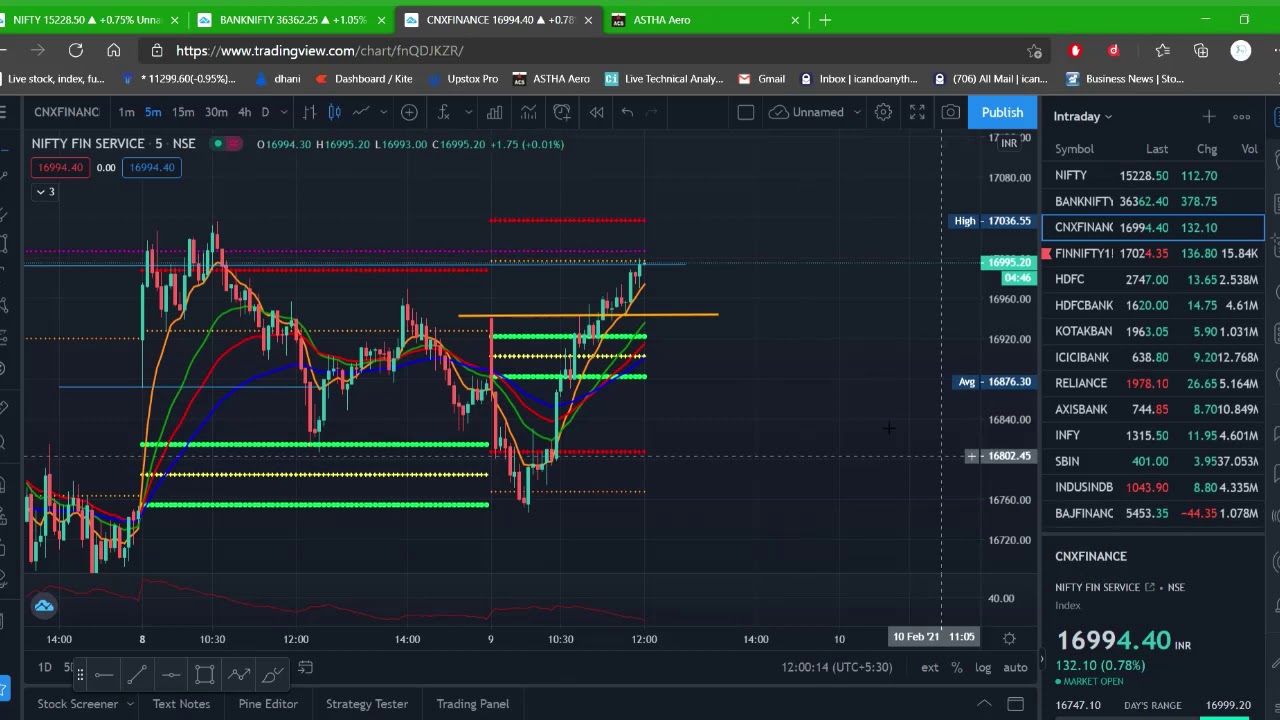Collapse right sidebar with arrow handle

click(1042, 658)
